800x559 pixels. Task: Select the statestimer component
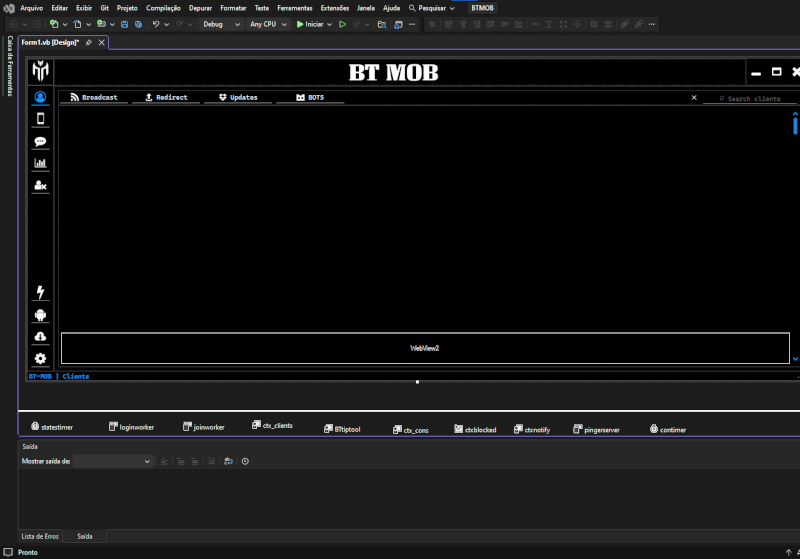pos(52,427)
